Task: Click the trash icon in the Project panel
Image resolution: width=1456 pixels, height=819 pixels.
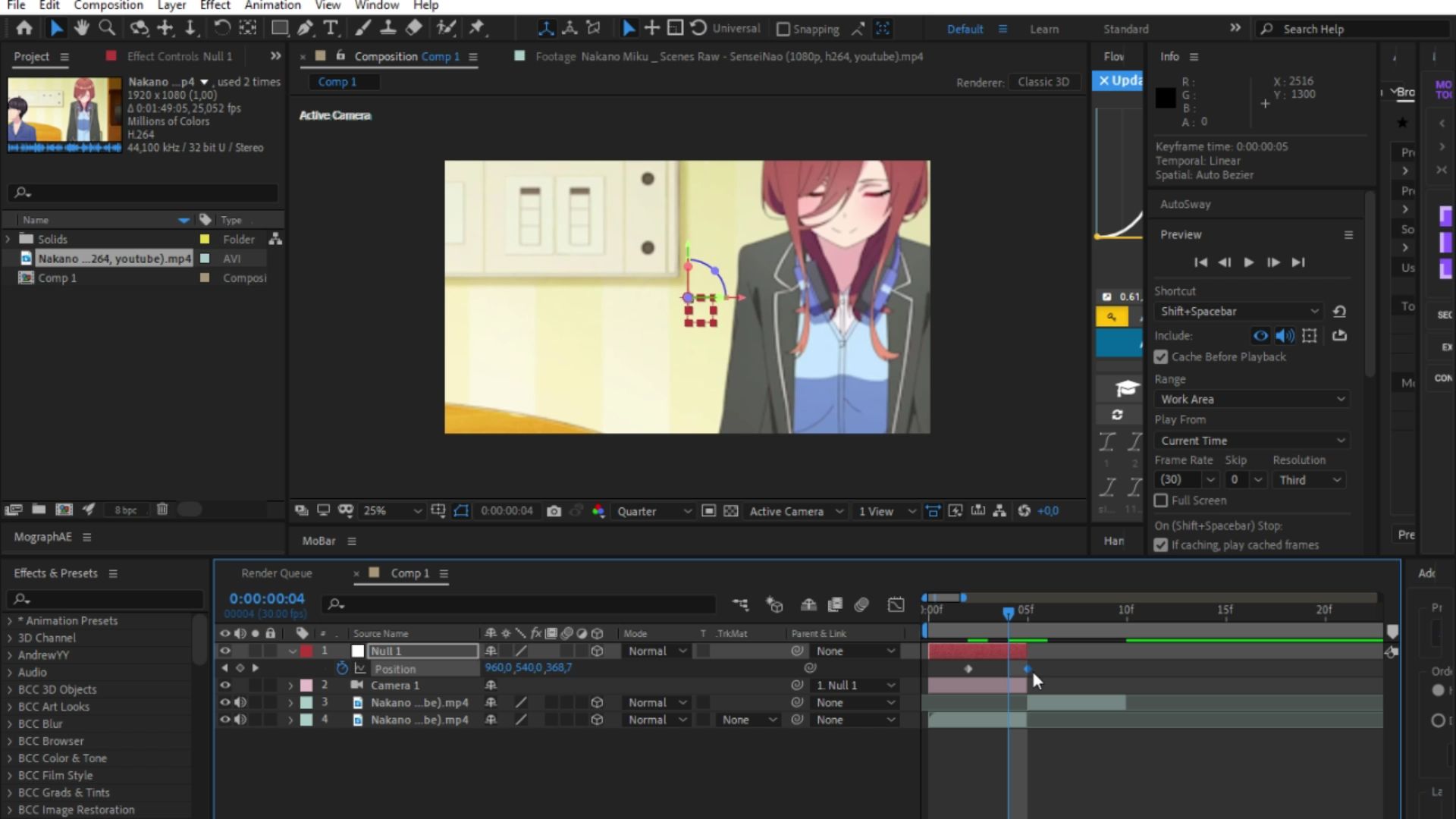Action: pyautogui.click(x=162, y=510)
